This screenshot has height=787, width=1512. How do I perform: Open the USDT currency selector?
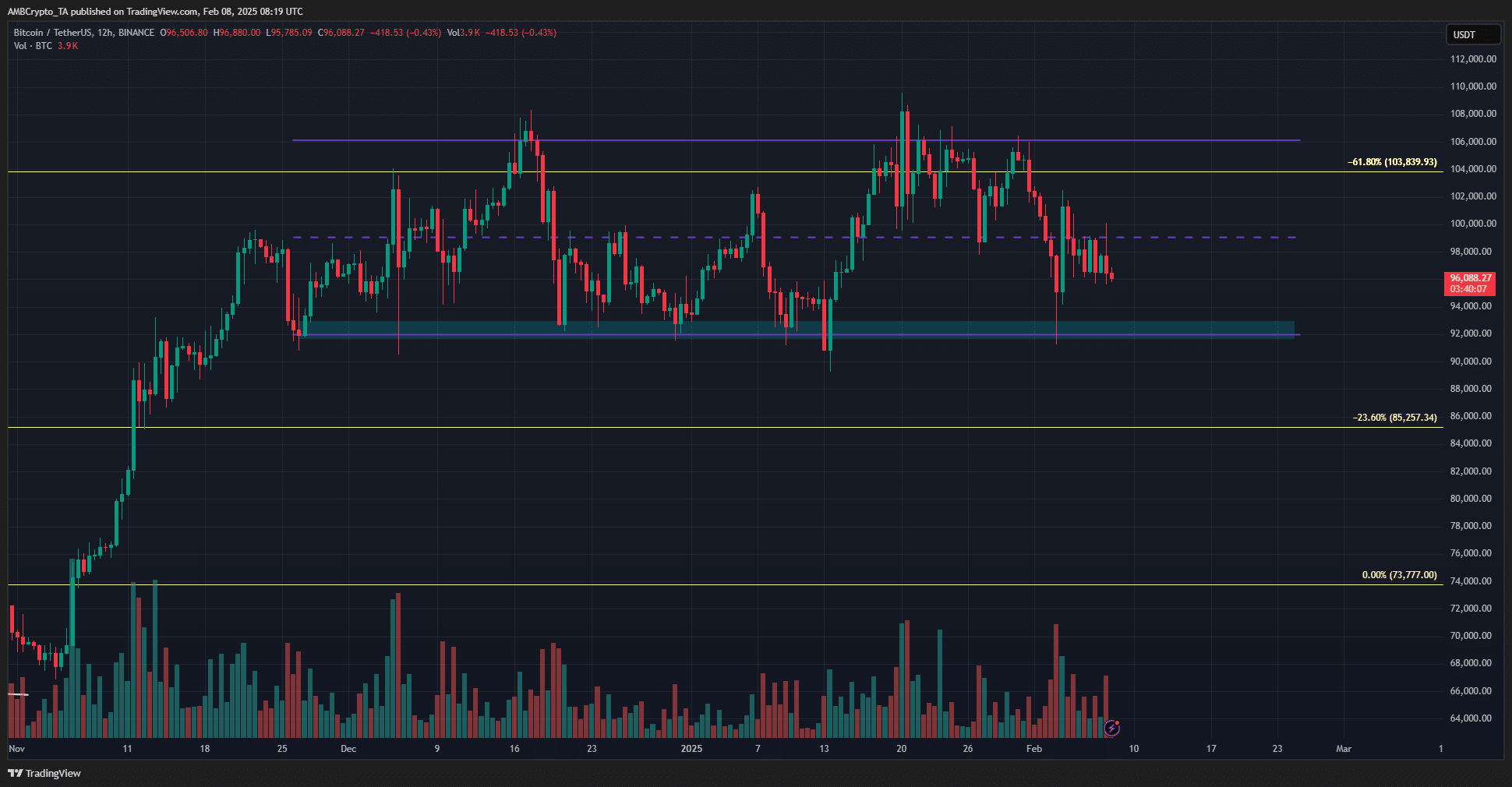pos(1471,34)
